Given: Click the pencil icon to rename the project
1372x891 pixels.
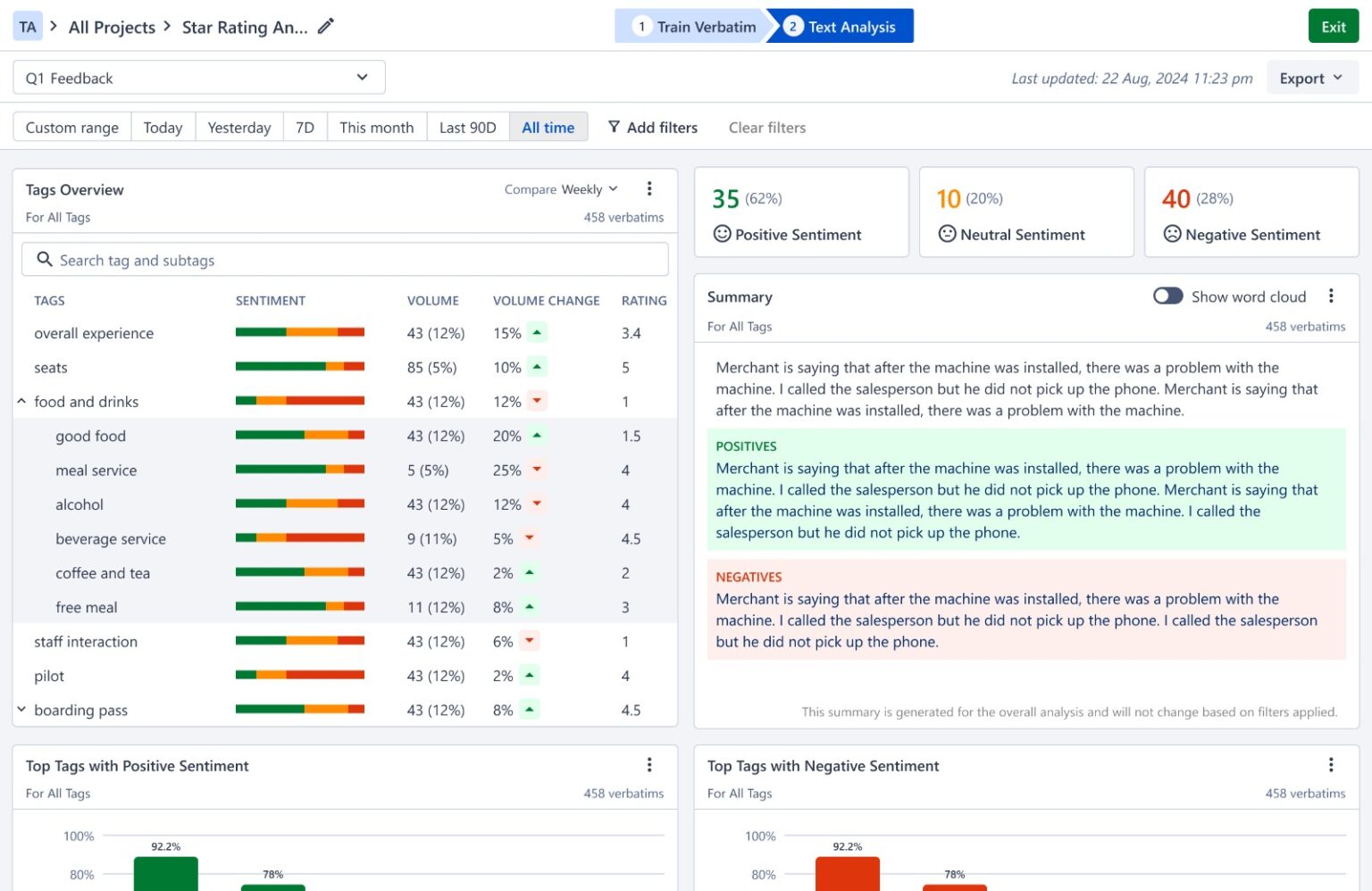Looking at the screenshot, I should click(x=325, y=27).
